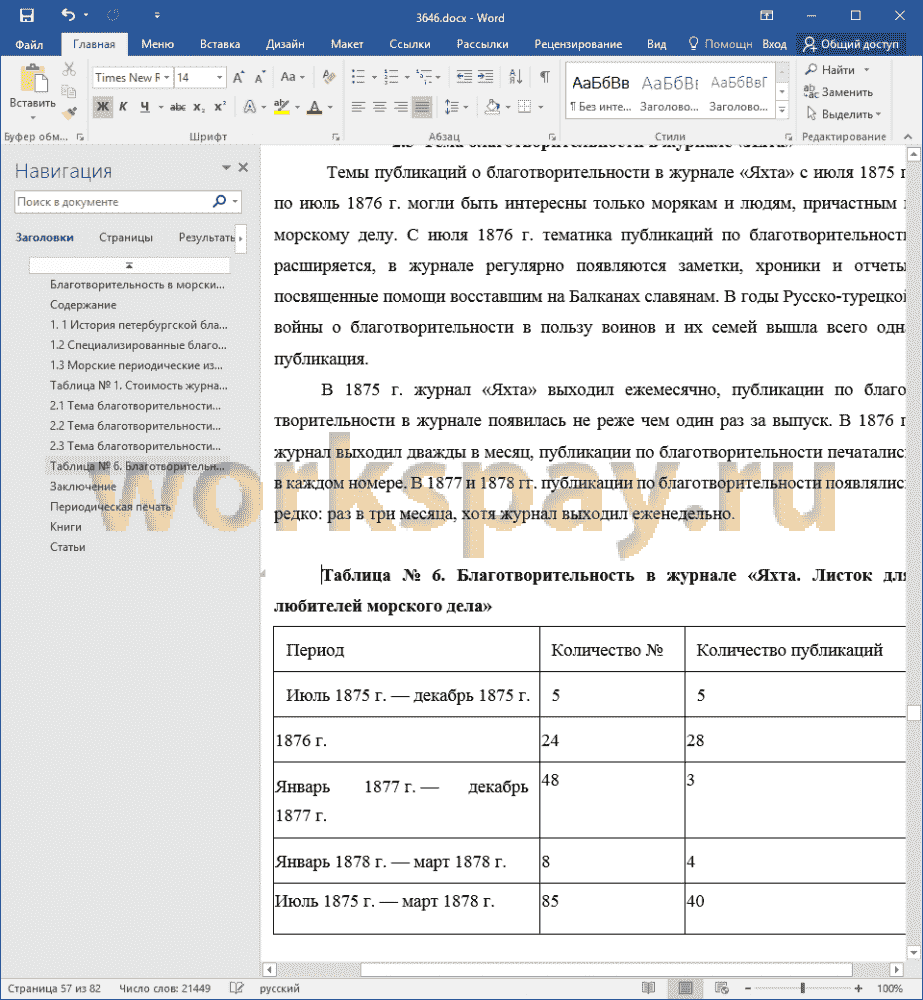
Task: Check spelling via status bar proofing icon
Action: 236,988
